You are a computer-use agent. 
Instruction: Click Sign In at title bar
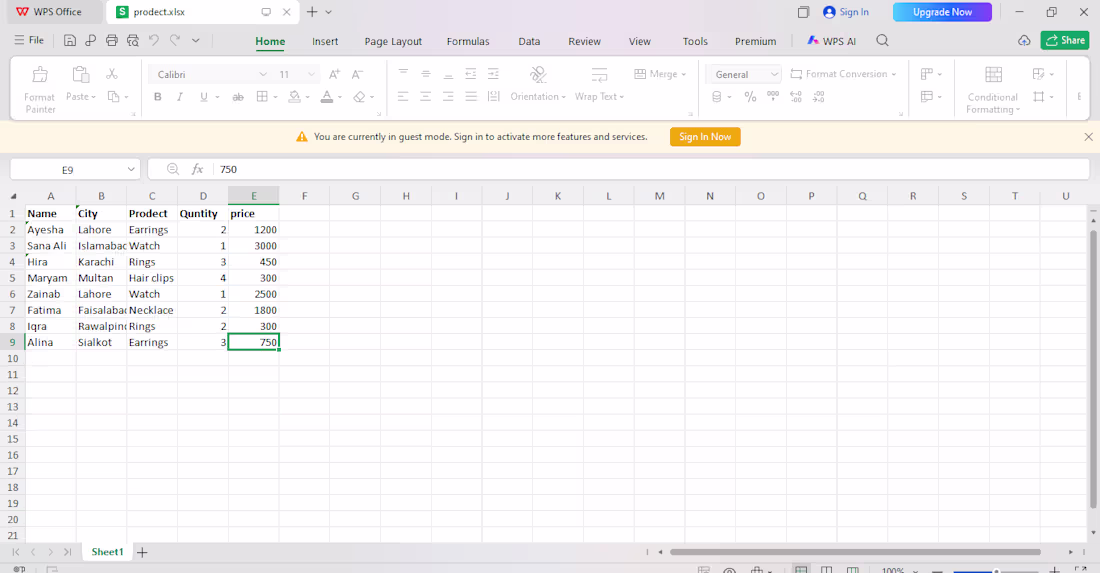845,12
